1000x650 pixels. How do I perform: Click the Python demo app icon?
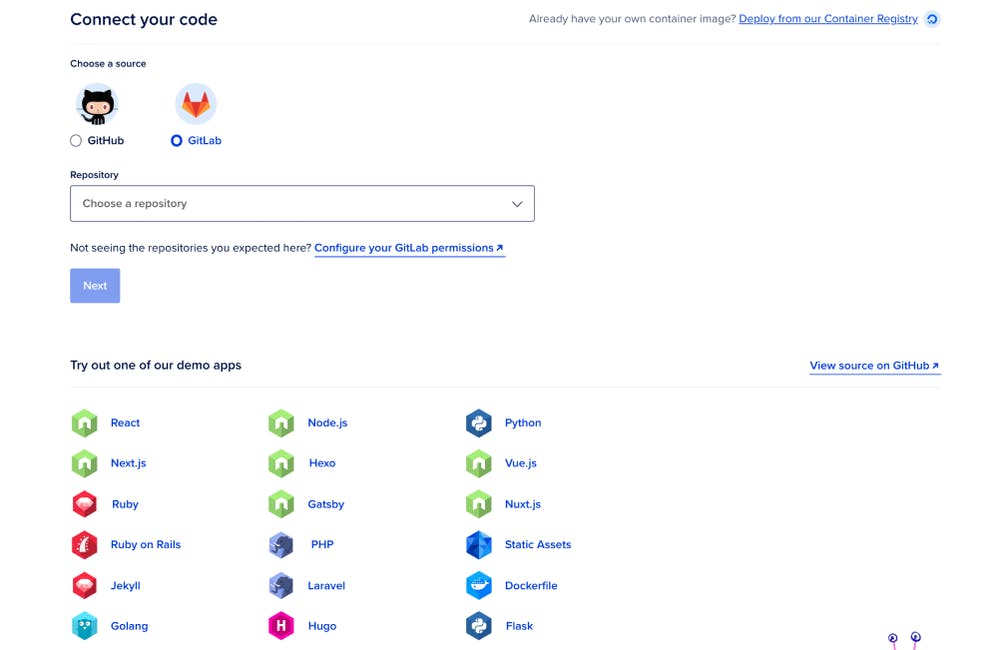click(x=479, y=423)
